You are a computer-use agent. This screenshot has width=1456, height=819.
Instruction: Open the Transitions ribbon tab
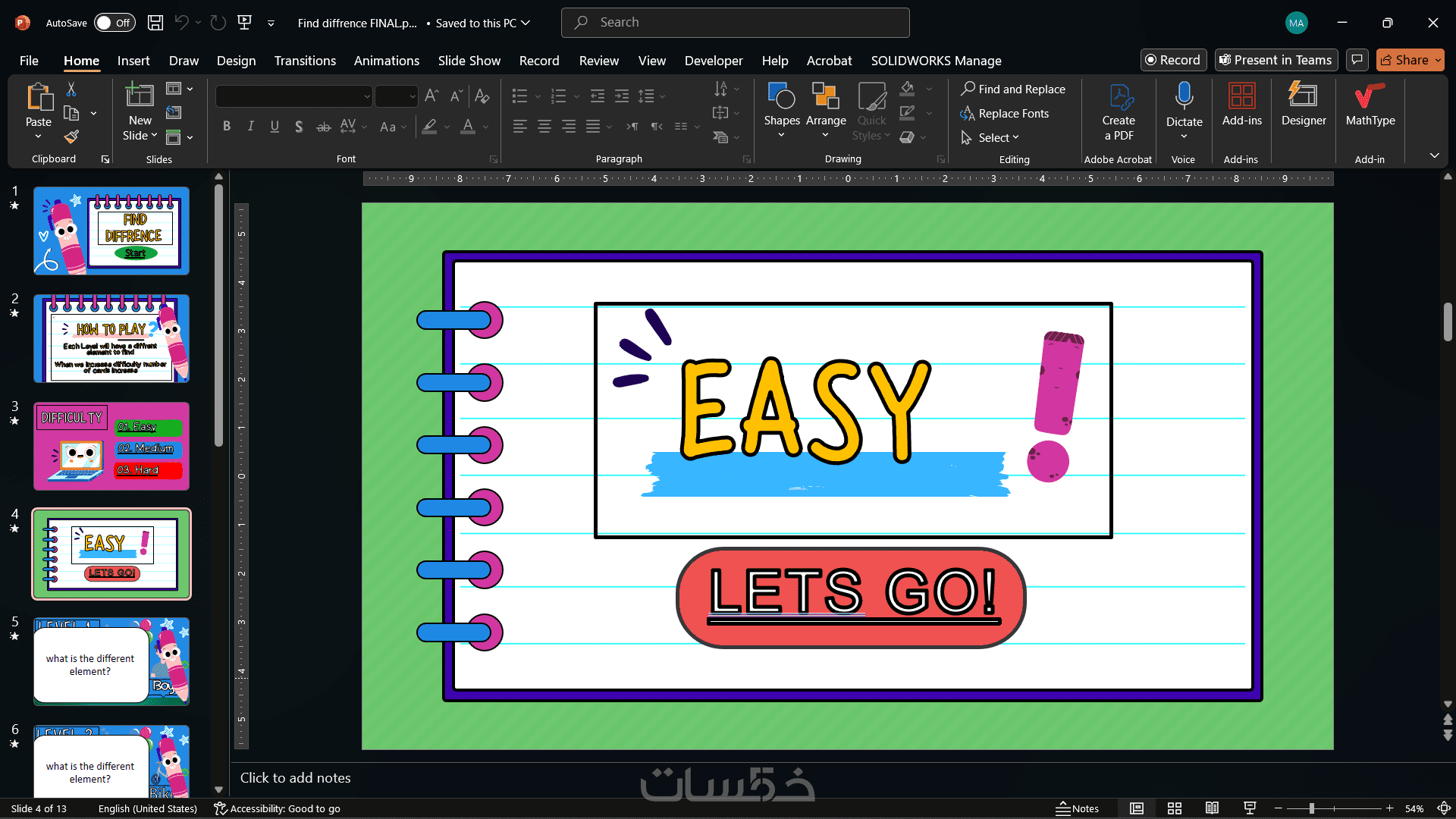tap(305, 61)
